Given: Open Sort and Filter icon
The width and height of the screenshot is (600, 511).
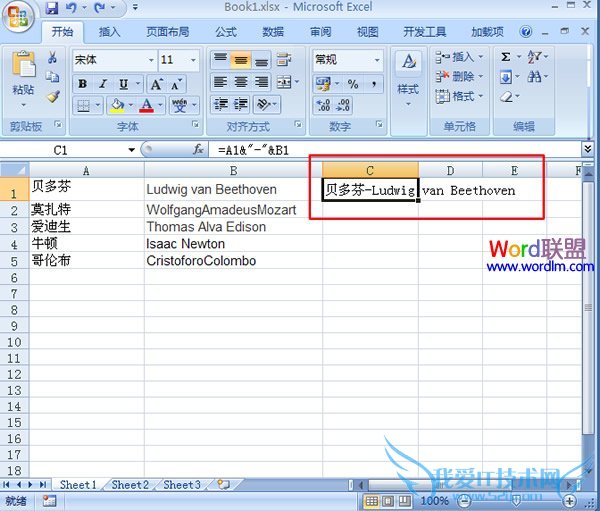Looking at the screenshot, I should click(x=535, y=57).
